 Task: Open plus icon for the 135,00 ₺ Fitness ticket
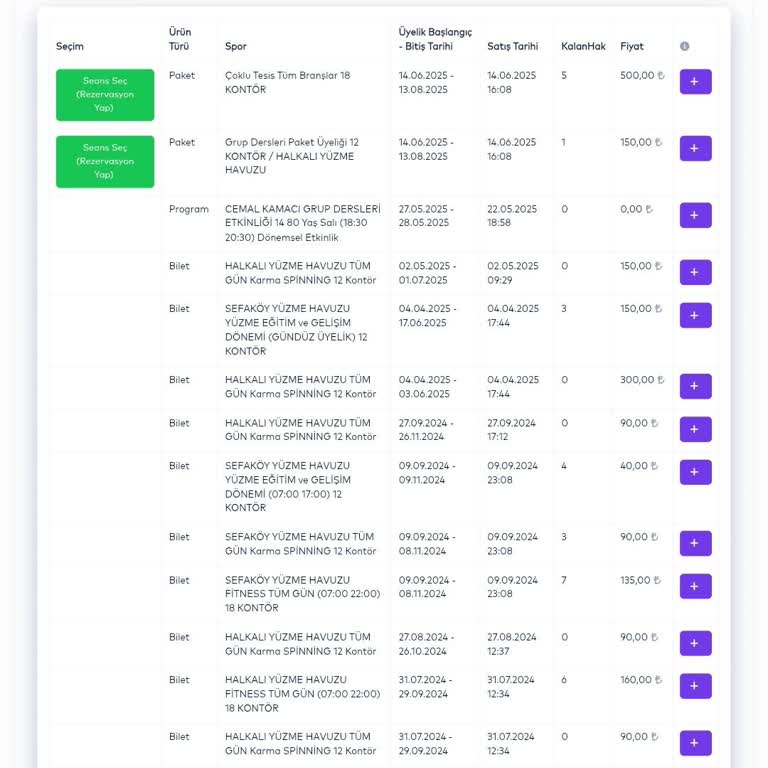695,586
